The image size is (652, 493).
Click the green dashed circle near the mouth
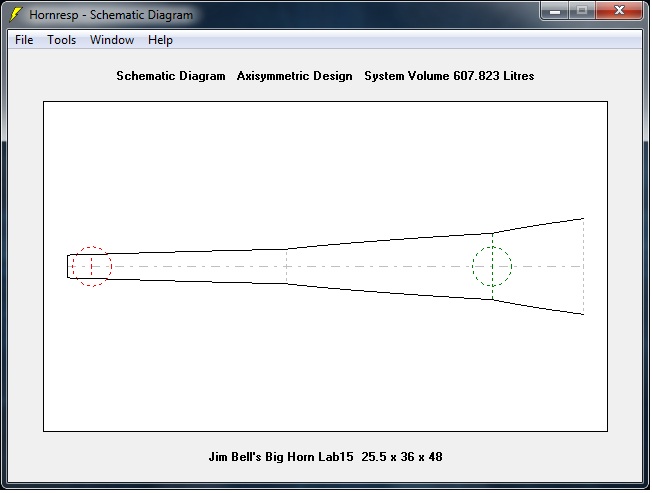pyautogui.click(x=492, y=266)
